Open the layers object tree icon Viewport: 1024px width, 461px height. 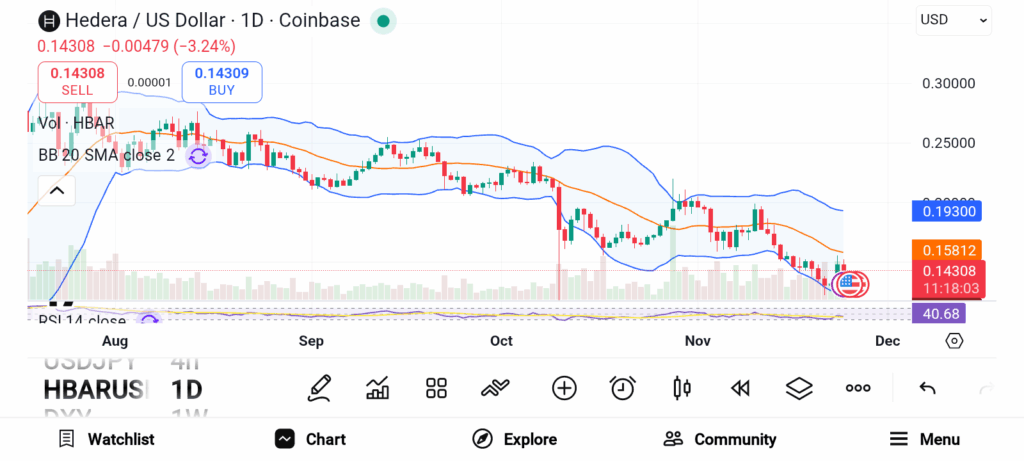point(799,388)
